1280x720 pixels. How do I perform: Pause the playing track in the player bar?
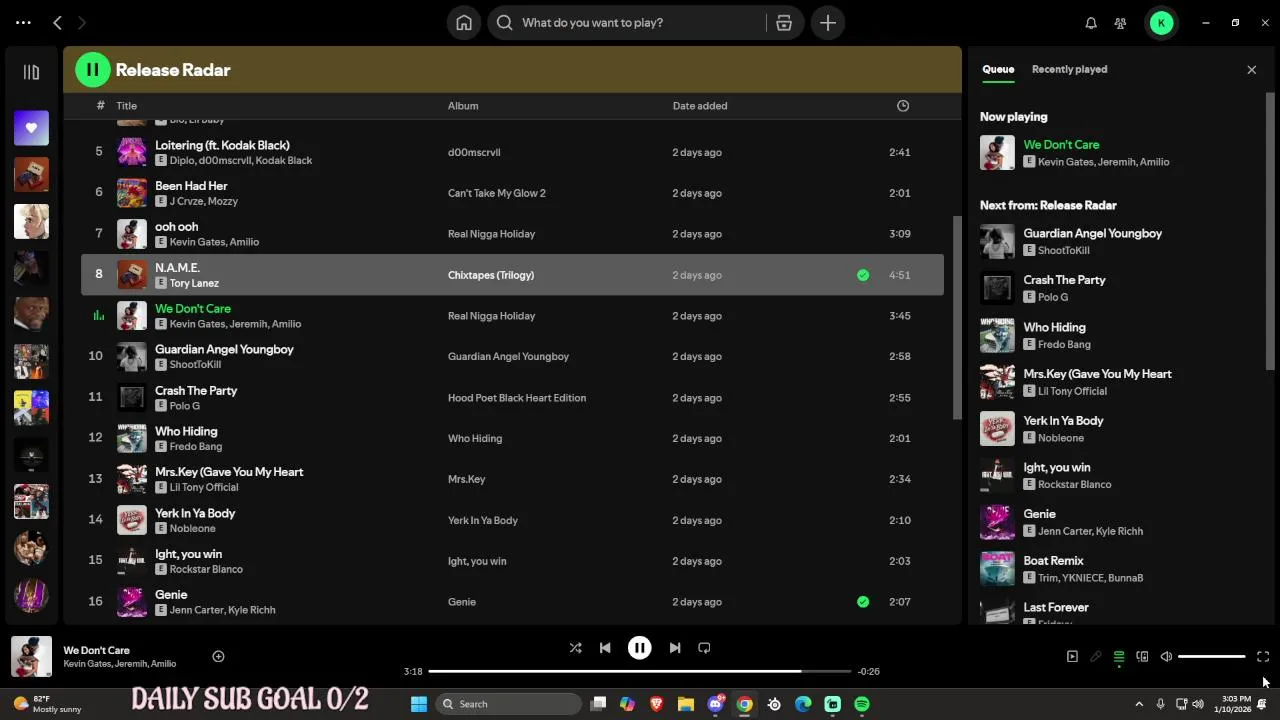639,648
